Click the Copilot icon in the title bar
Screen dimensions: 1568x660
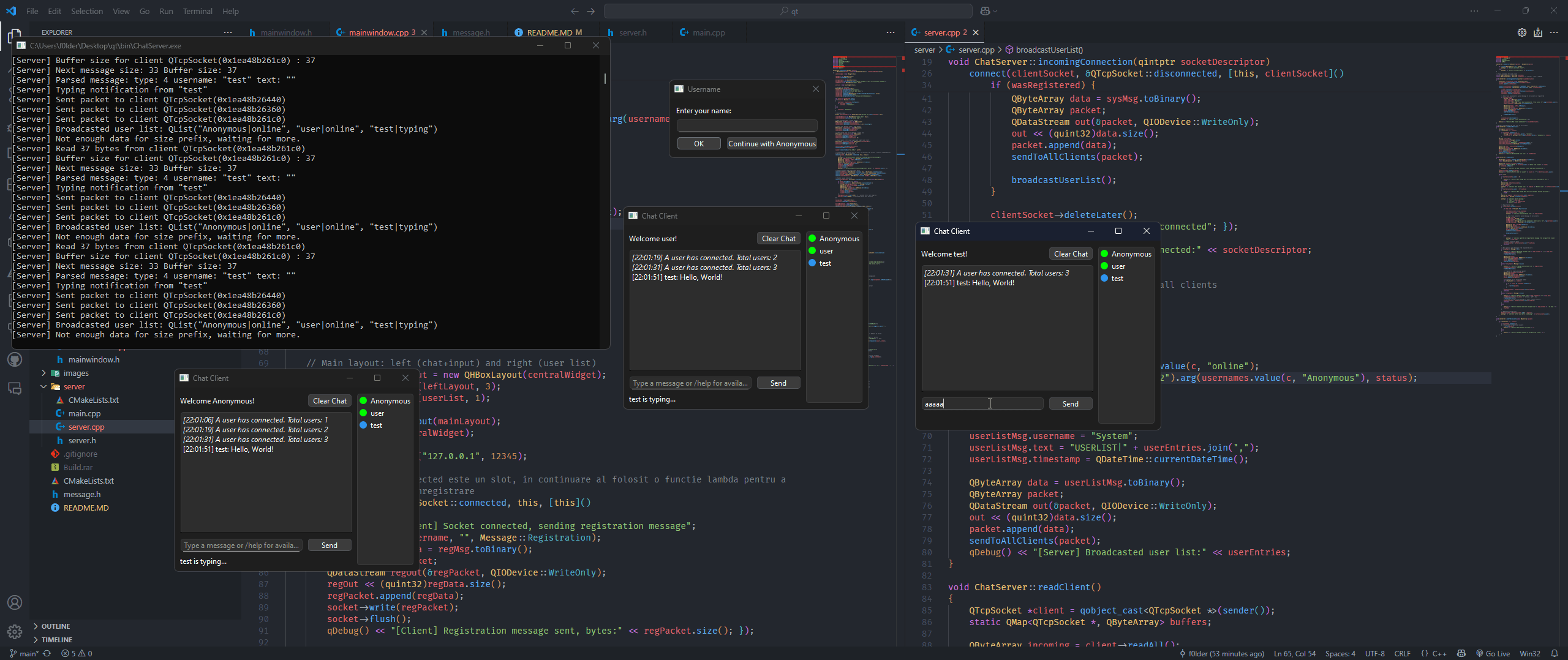(x=985, y=11)
